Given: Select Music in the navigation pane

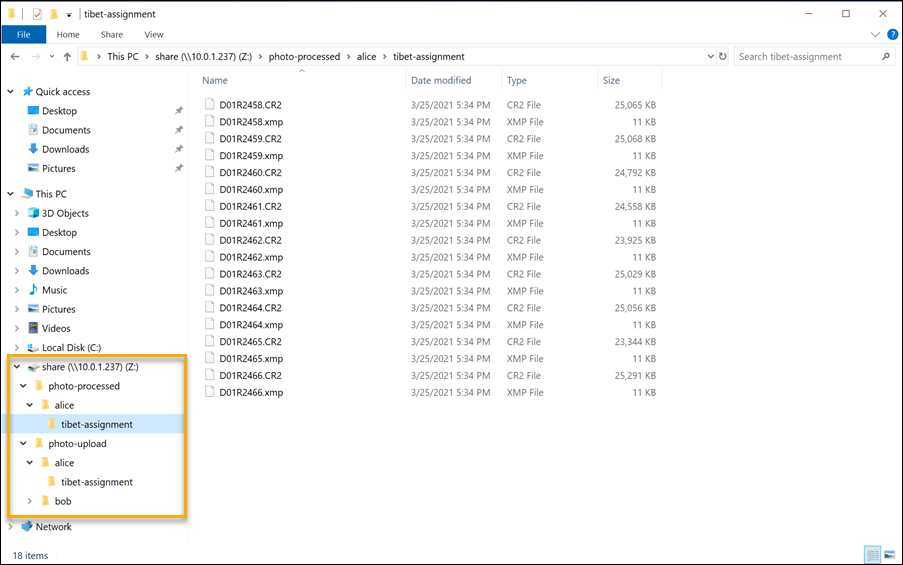Looking at the screenshot, I should point(54,290).
